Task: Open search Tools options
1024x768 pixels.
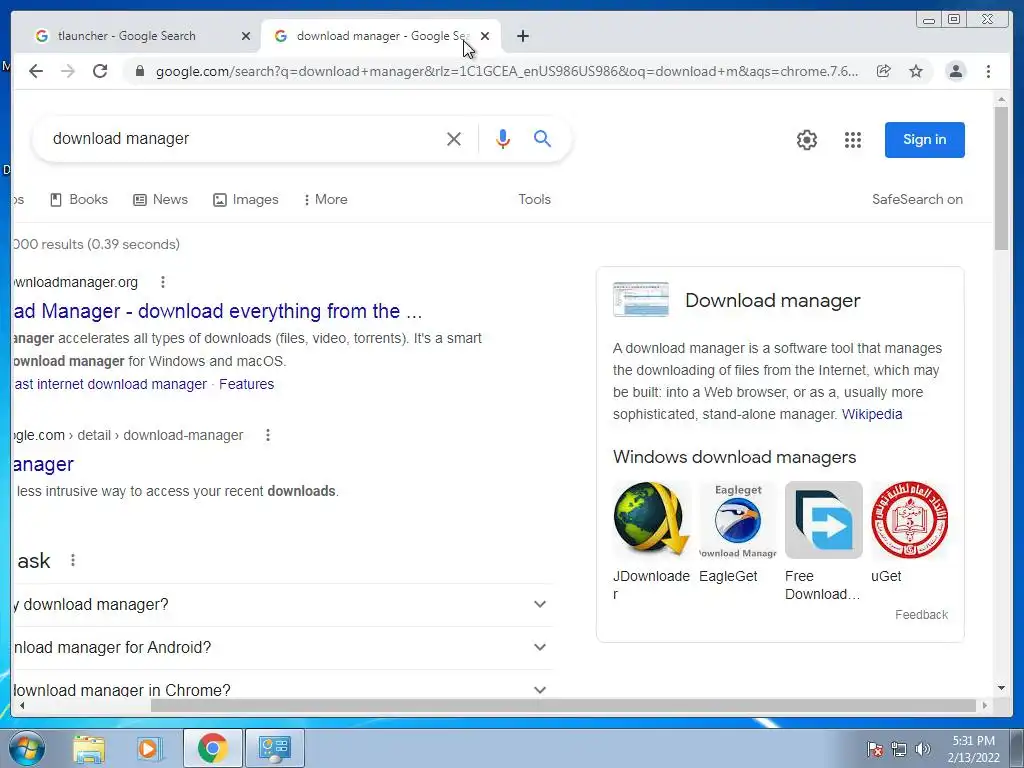Action: [x=534, y=199]
